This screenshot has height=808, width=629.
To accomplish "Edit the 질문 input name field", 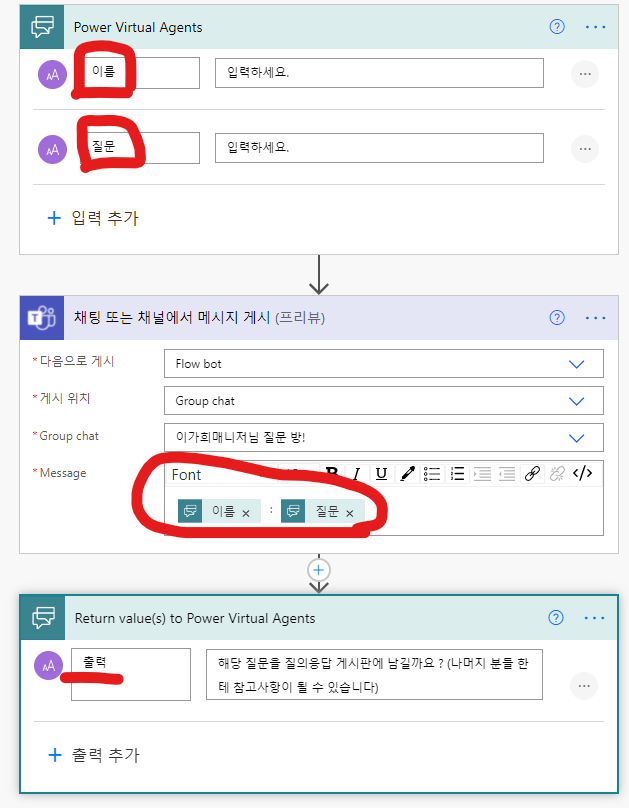I will [137, 148].
